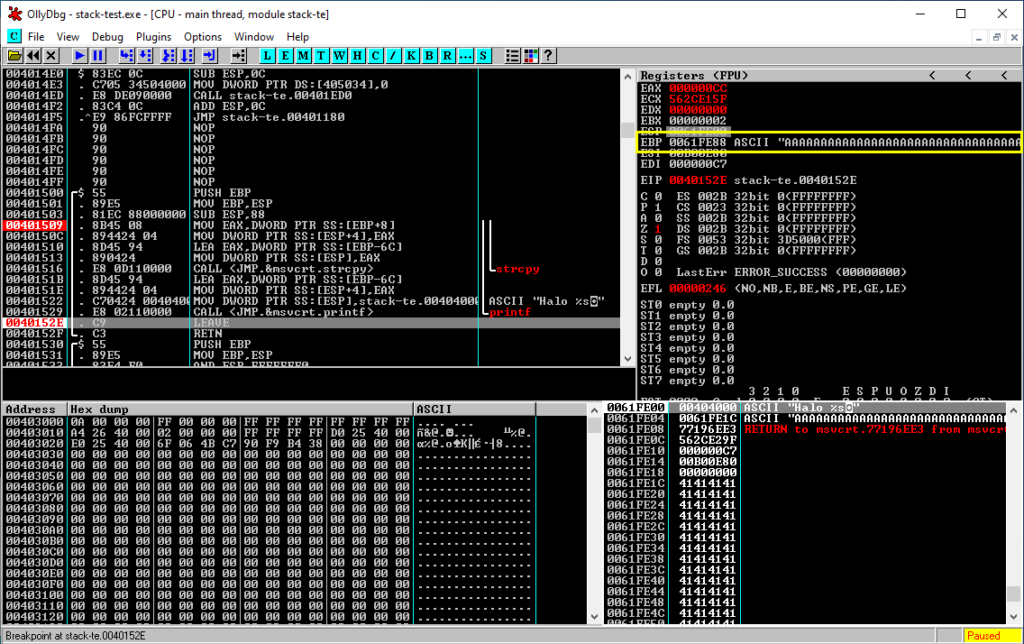Open the Log window
The image size is (1024, 644).
266,55
